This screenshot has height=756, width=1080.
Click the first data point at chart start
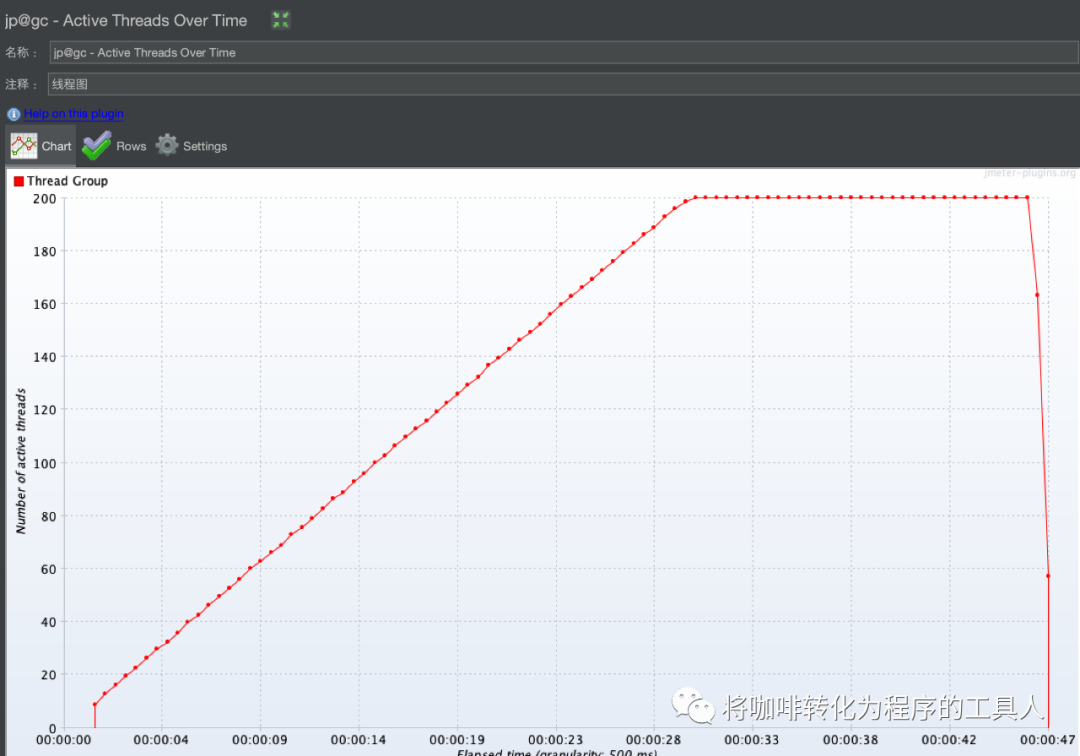click(95, 704)
